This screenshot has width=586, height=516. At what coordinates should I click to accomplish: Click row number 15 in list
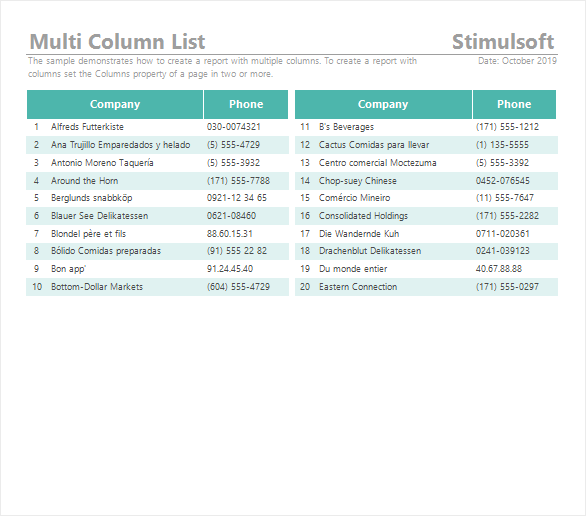click(305, 198)
